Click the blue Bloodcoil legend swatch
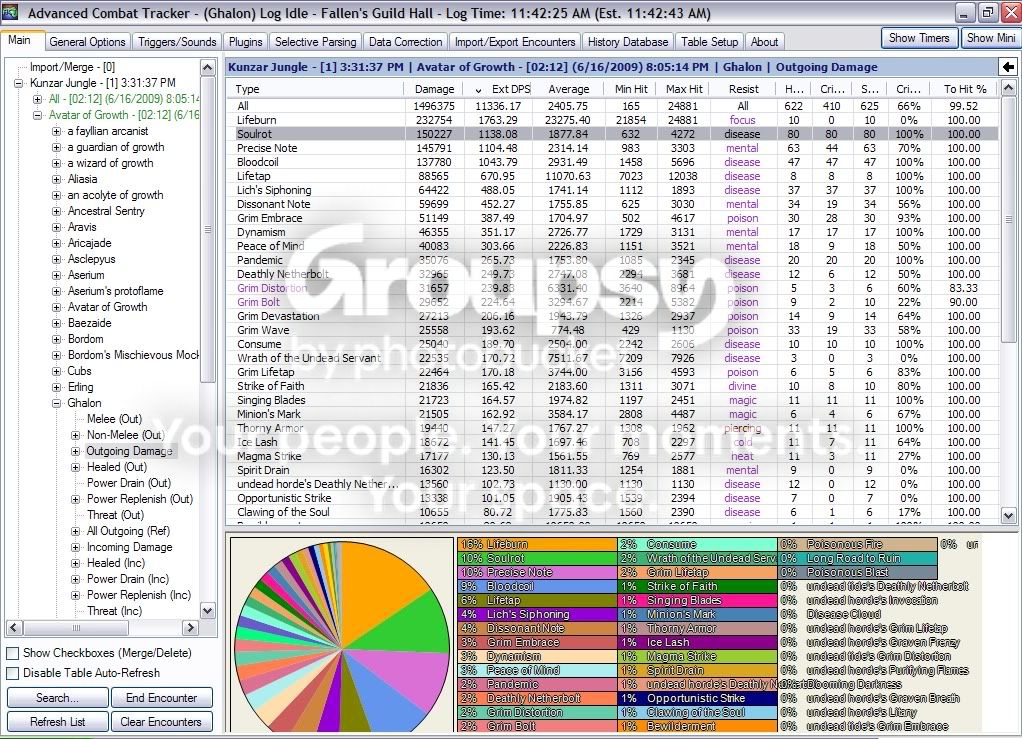The height and width of the screenshot is (739, 1022). pyautogui.click(x=537, y=587)
